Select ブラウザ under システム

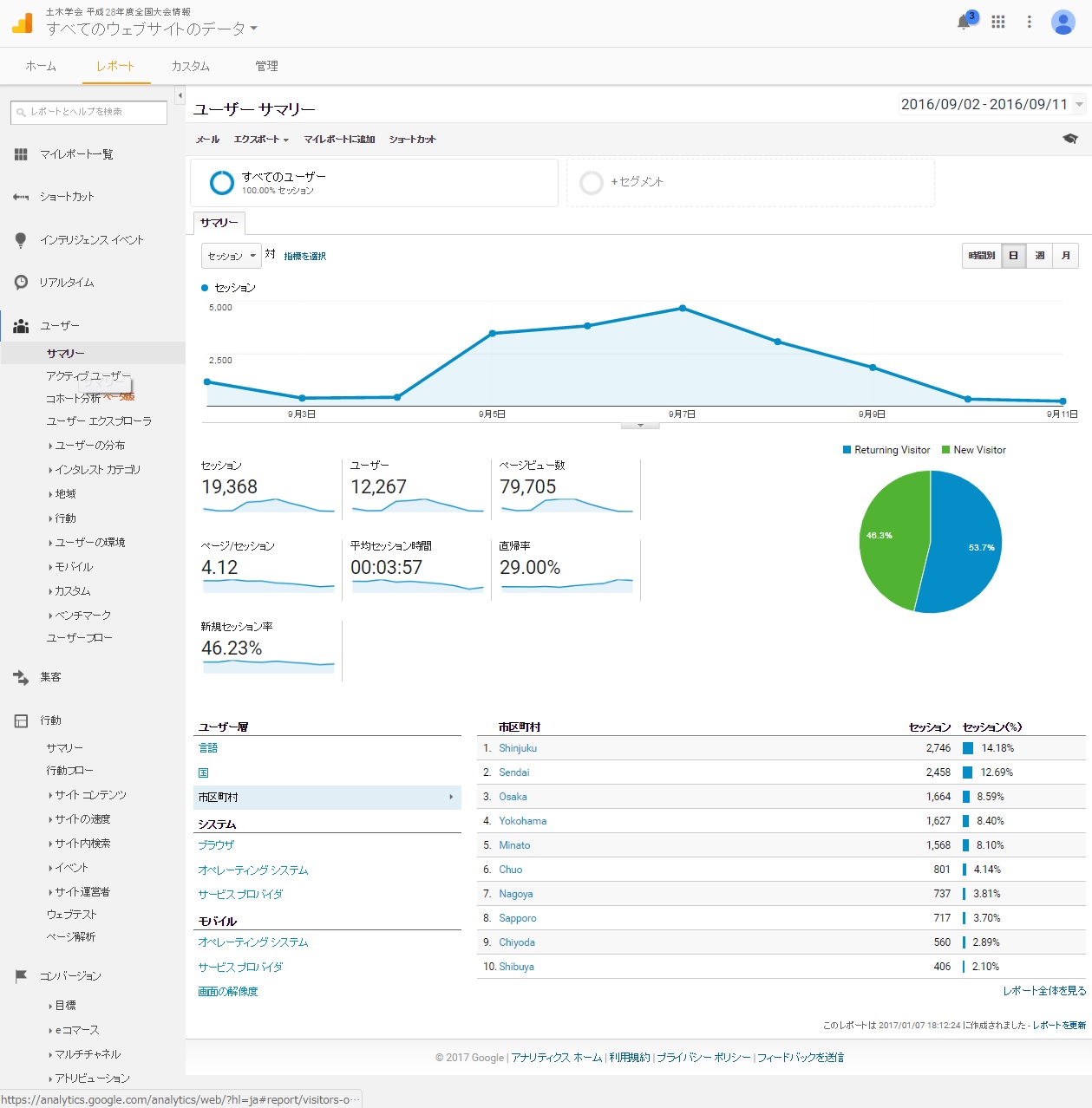(x=216, y=844)
